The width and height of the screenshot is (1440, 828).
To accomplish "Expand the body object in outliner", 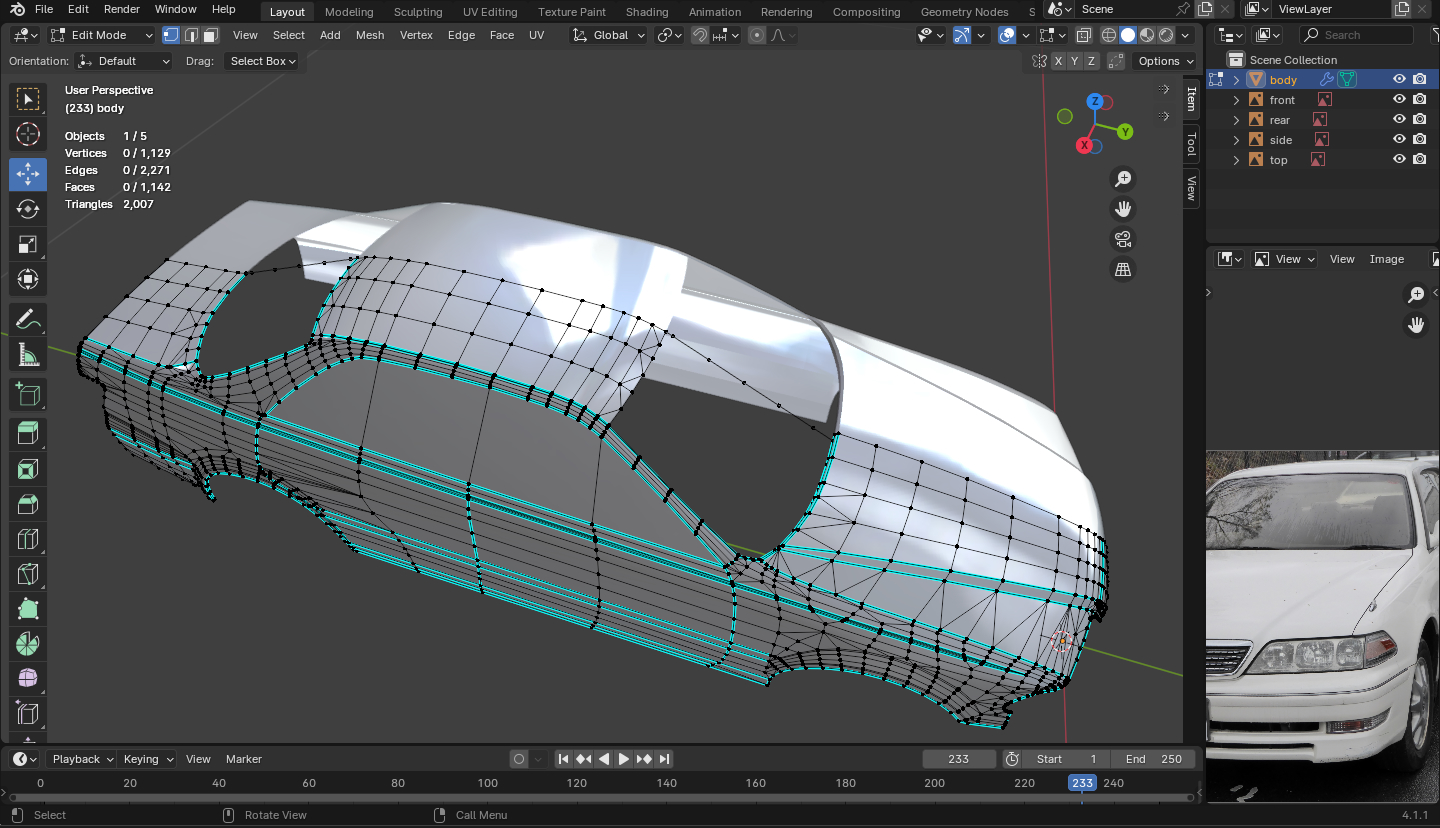I will (x=1236, y=80).
